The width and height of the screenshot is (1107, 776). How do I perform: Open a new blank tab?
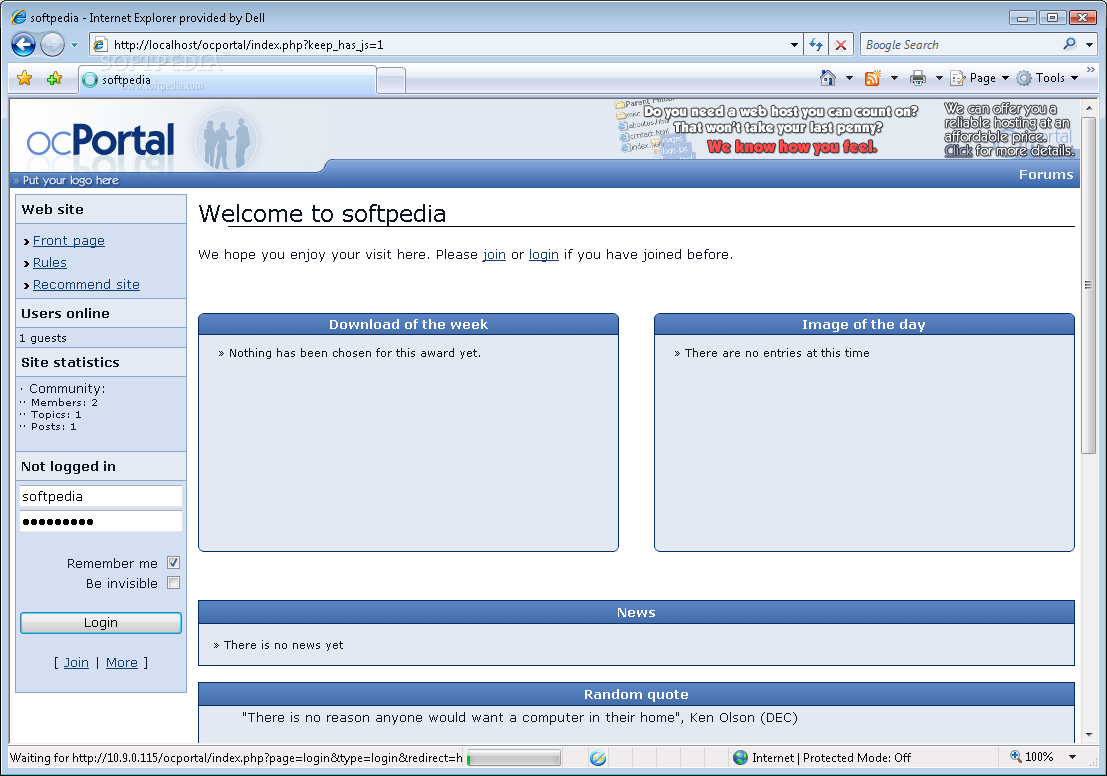click(391, 80)
